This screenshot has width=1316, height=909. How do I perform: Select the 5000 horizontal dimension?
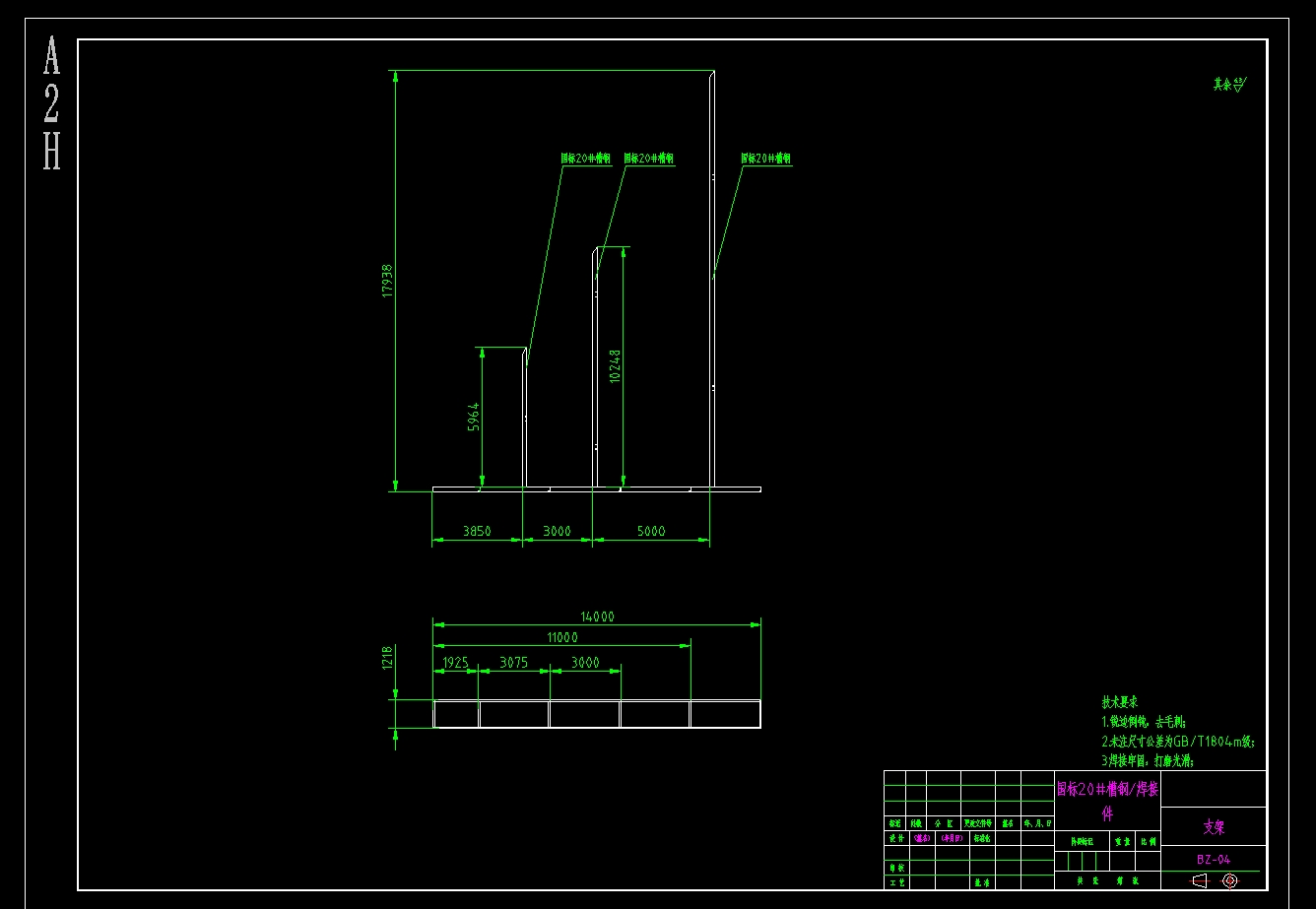[651, 531]
